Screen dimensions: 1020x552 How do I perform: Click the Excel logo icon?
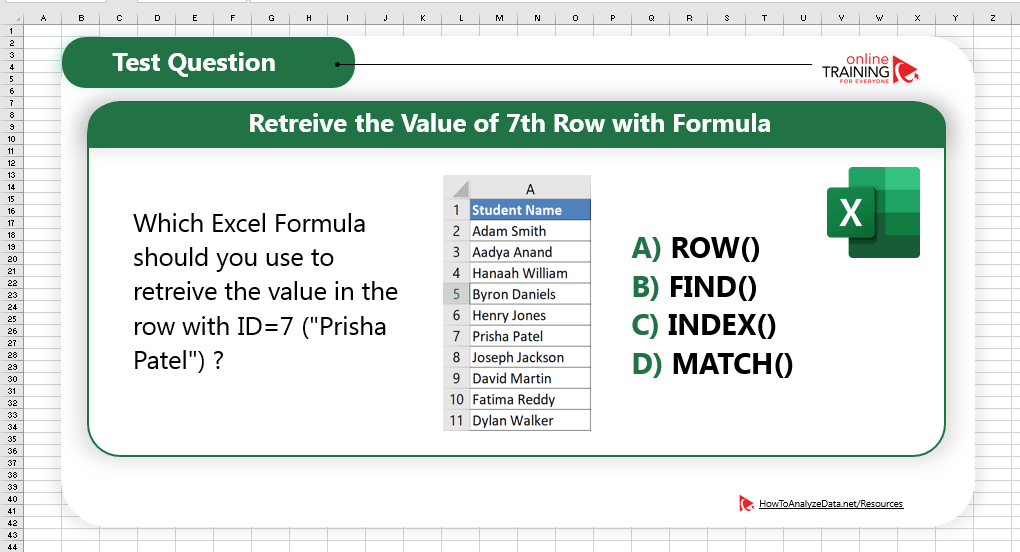(873, 213)
